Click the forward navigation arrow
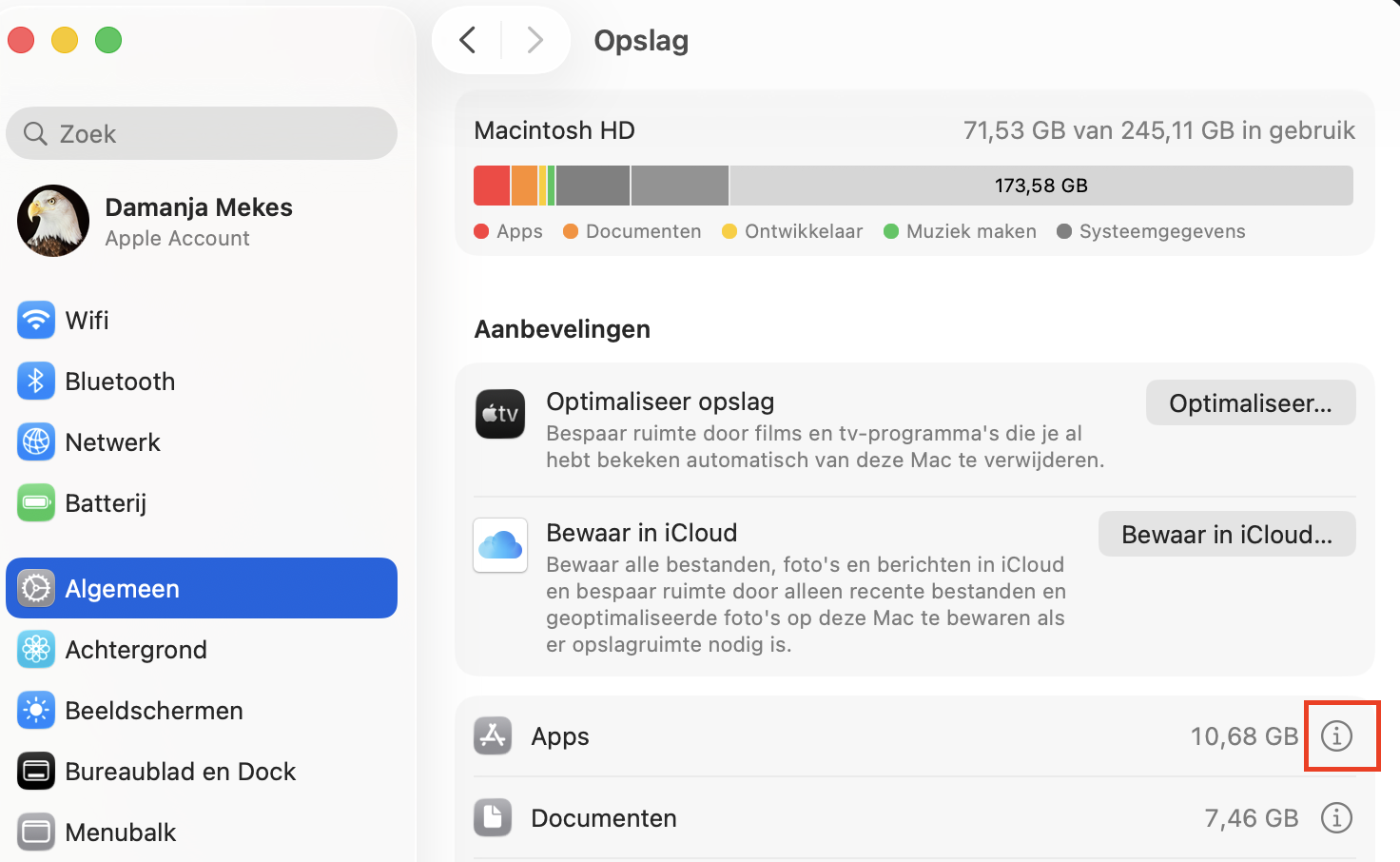 pyautogui.click(x=535, y=40)
